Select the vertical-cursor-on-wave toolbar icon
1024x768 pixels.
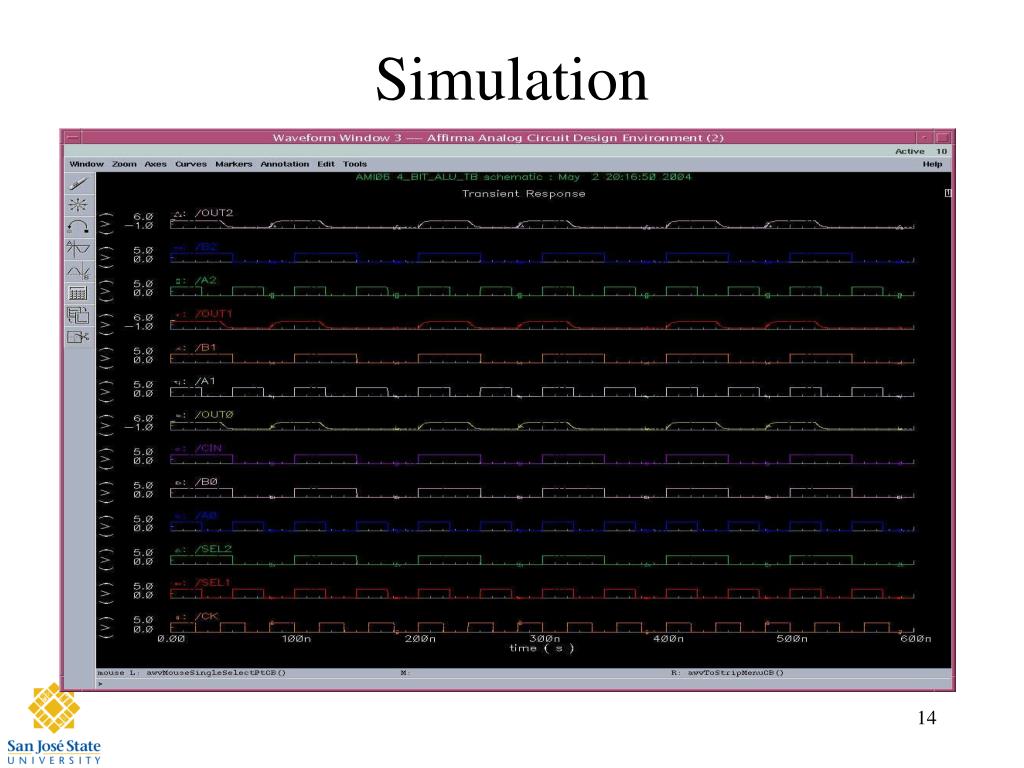point(78,249)
